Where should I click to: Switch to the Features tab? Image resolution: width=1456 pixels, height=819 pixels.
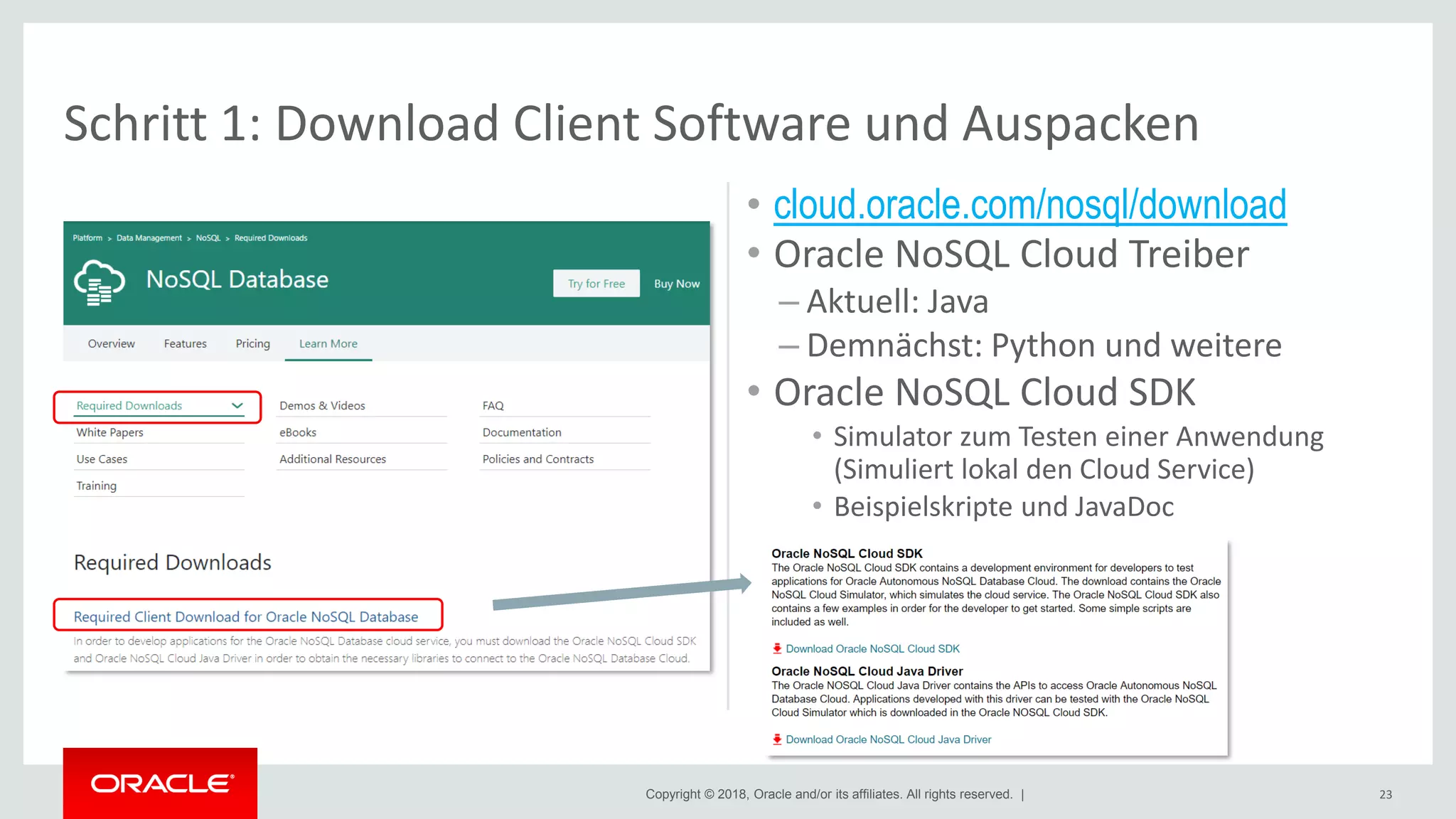coord(185,343)
